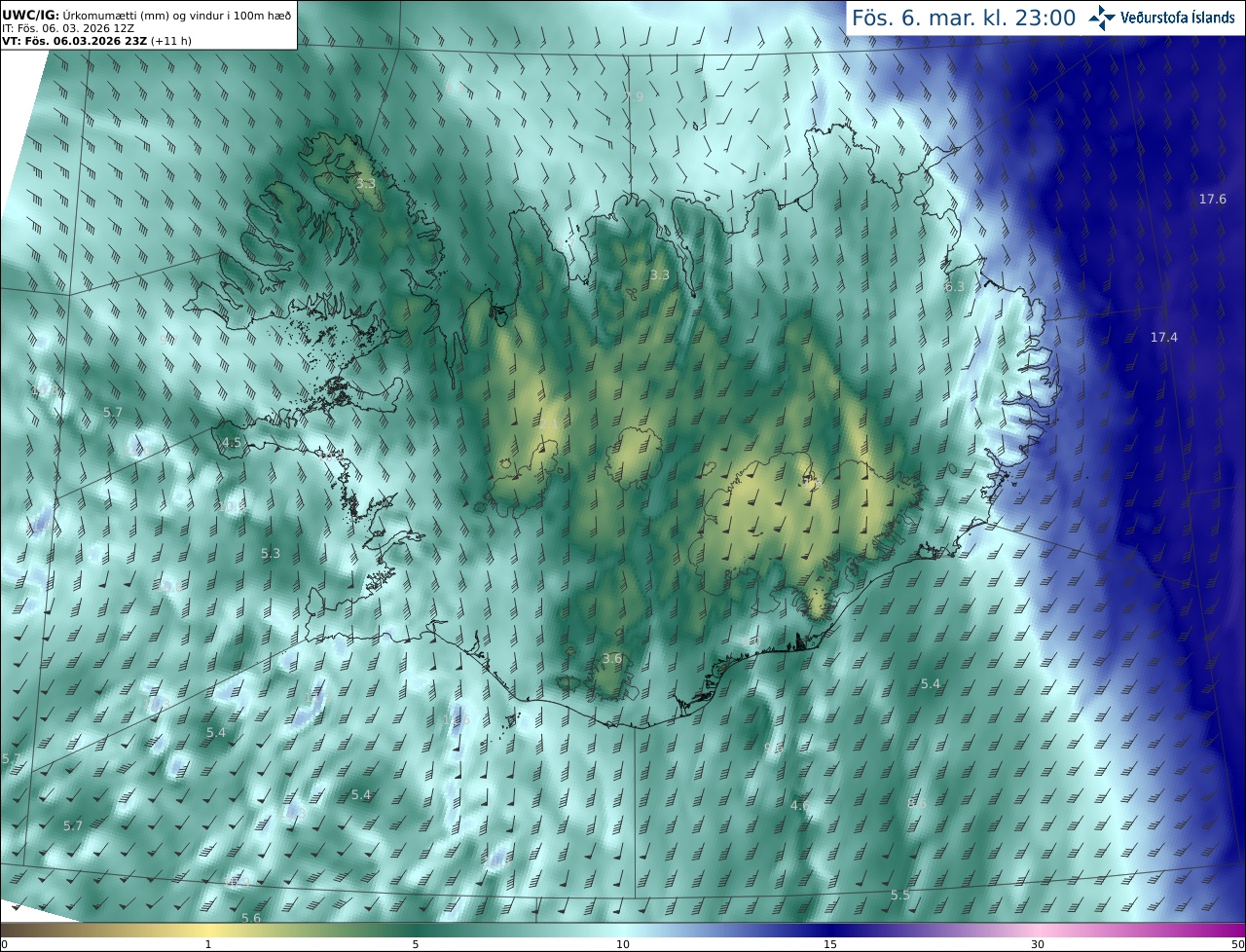Viewport: 1246px width, 952px height.
Task: Click the 3.6 value on the map
Action: (611, 659)
